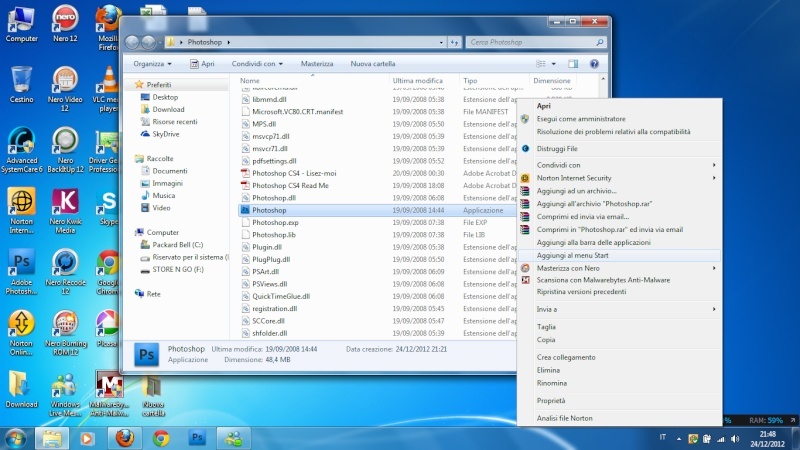Open the Download folder on desktop
This screenshot has width=800, height=450.
click(21, 389)
